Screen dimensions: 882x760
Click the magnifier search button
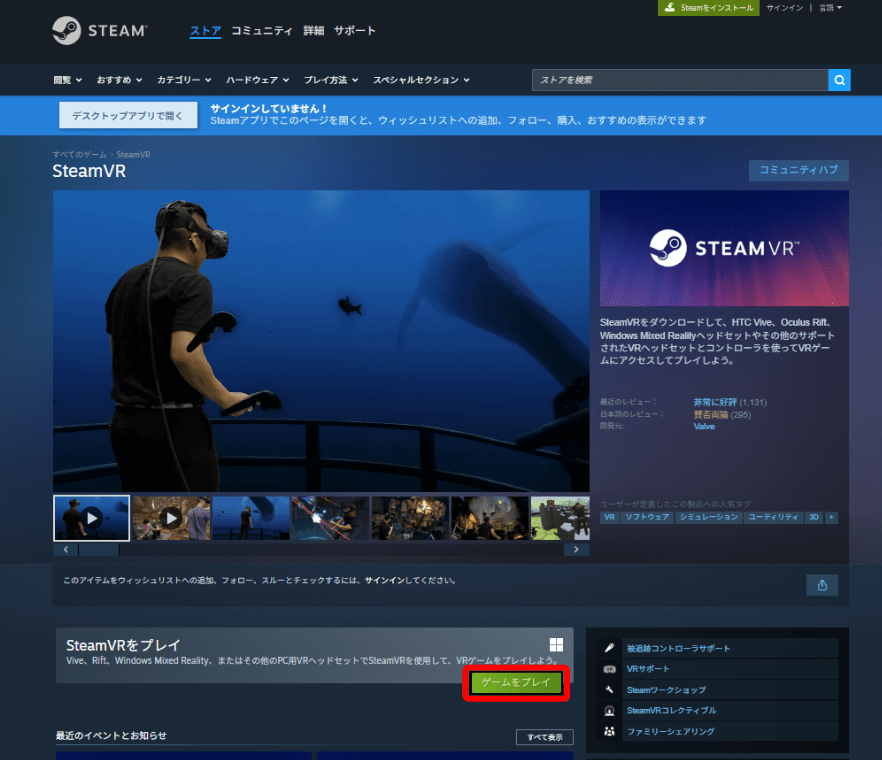[x=839, y=80]
